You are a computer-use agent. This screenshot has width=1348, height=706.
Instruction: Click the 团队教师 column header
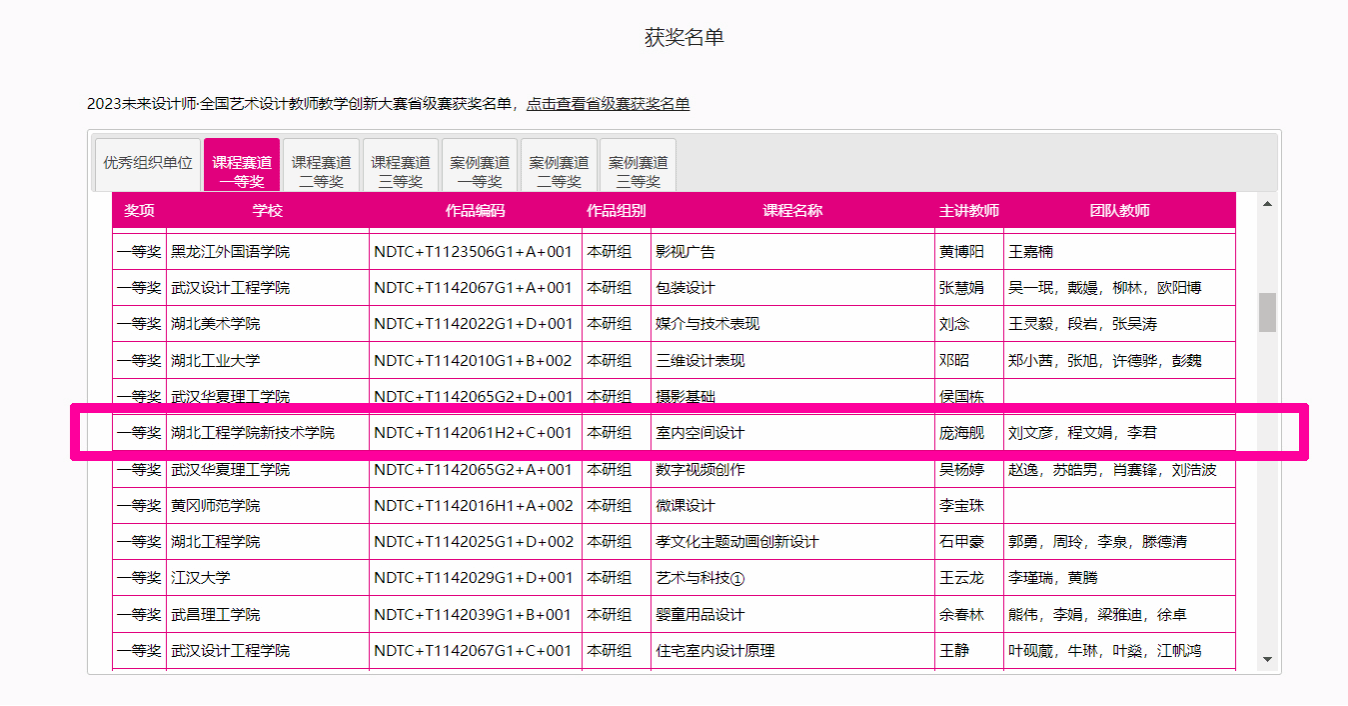[x=1119, y=211]
